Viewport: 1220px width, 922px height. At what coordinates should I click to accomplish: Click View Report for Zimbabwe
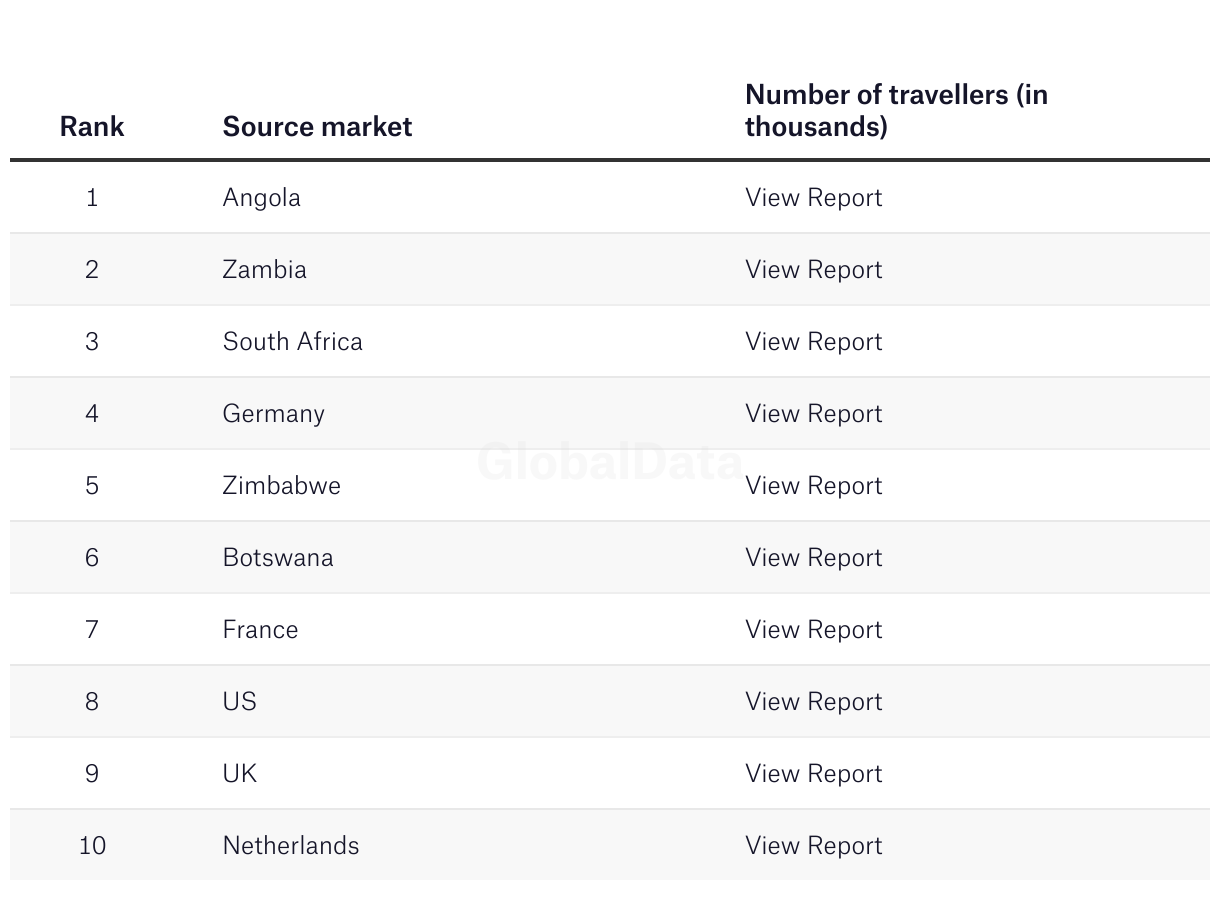point(813,486)
